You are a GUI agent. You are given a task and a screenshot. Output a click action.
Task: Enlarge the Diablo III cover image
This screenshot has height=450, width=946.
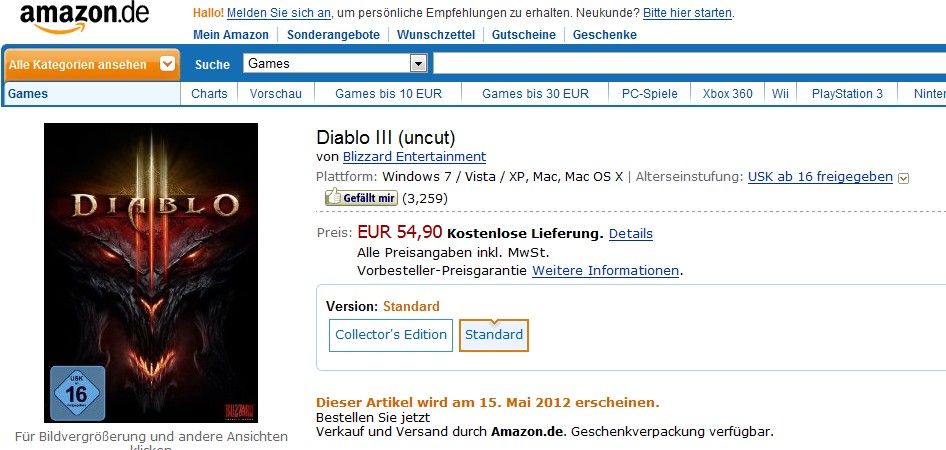tap(151, 272)
